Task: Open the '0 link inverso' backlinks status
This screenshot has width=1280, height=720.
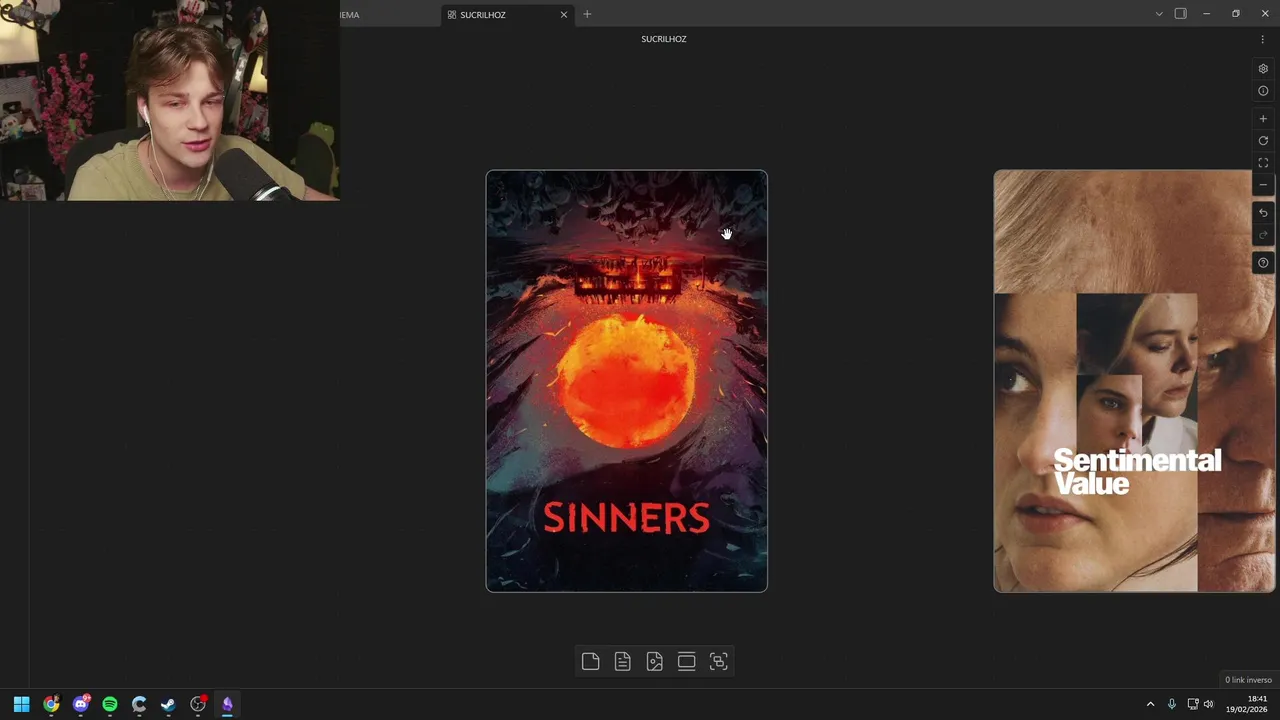Action: coord(1248,680)
